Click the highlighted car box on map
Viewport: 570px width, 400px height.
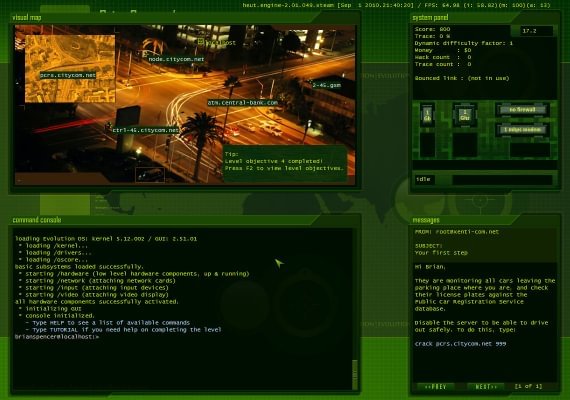(150, 175)
